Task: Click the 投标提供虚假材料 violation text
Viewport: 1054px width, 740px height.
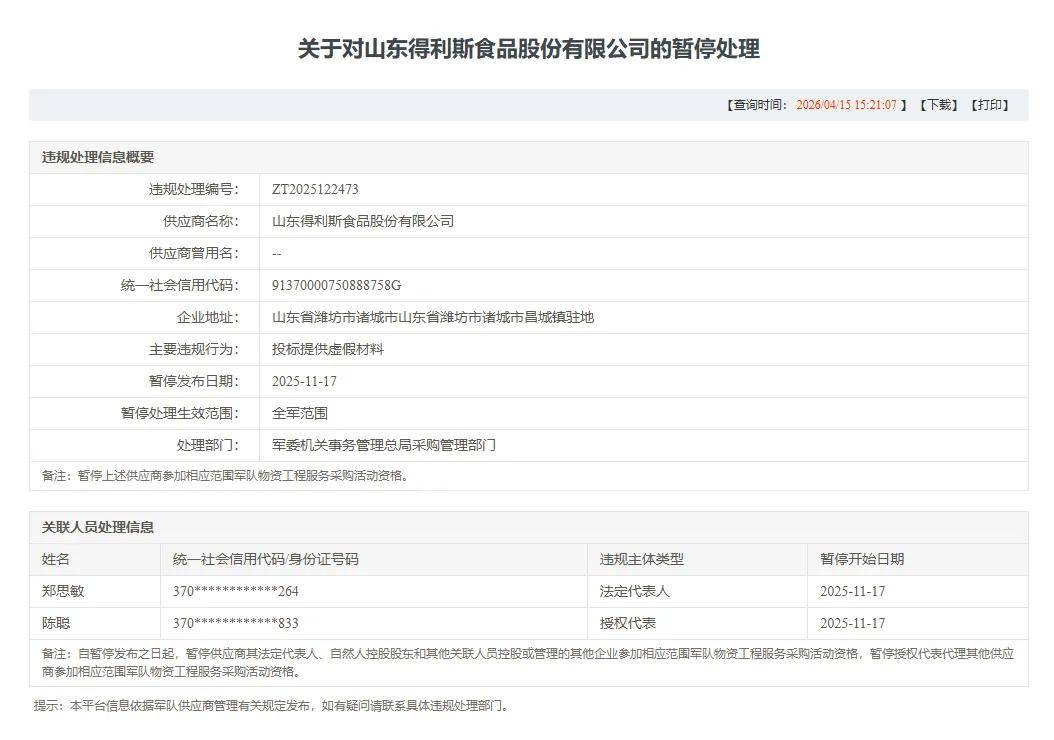Action: pyautogui.click(x=330, y=349)
